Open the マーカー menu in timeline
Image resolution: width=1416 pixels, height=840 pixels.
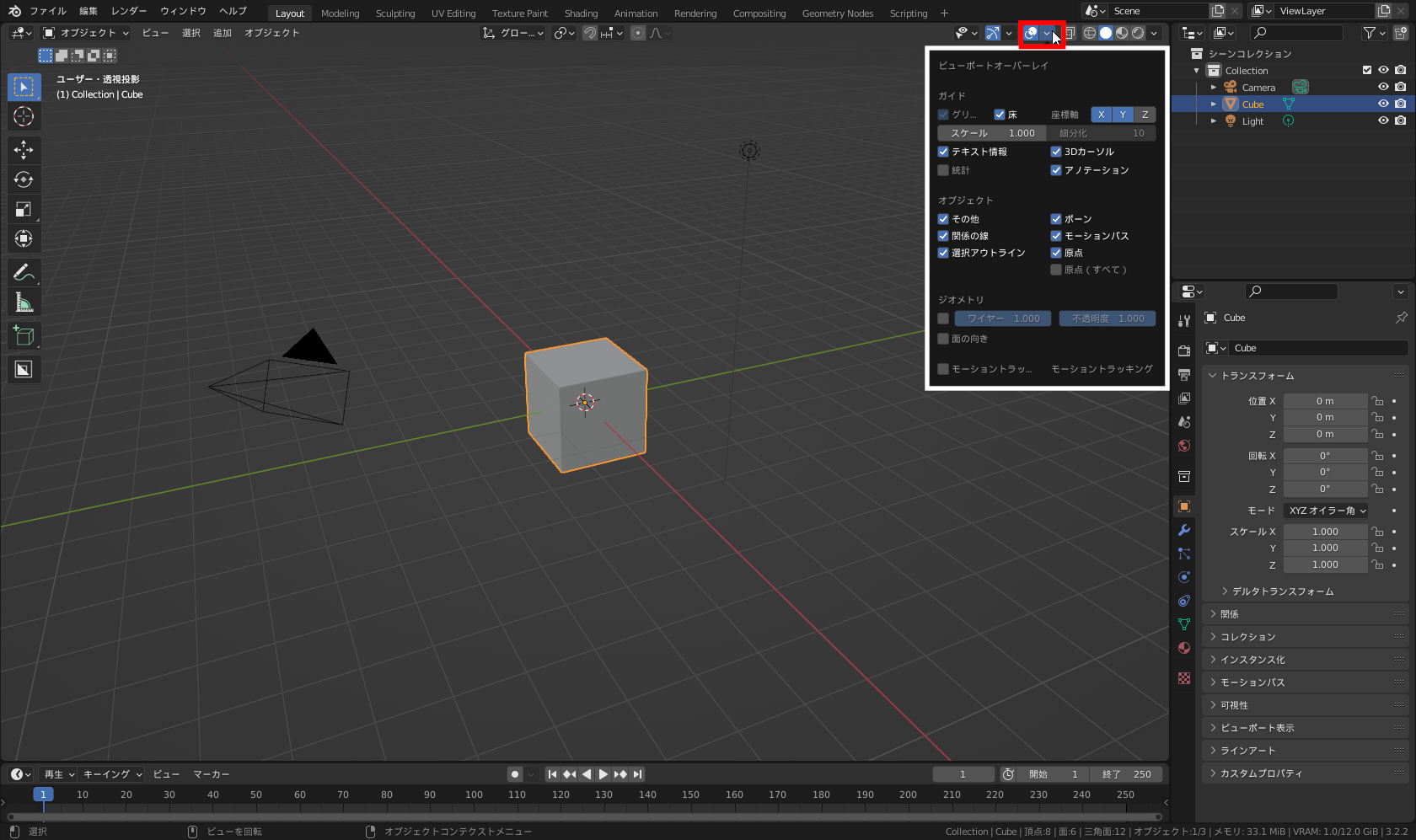pos(212,774)
